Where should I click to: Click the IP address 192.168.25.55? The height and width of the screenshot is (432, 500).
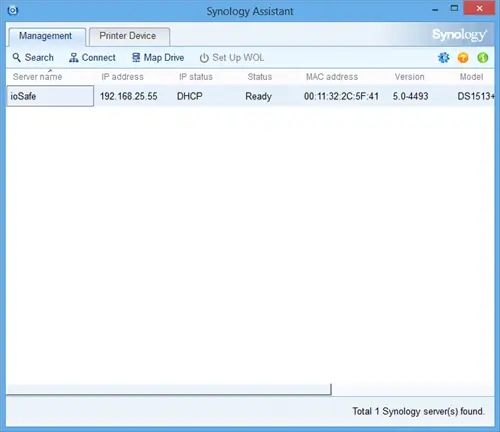coord(129,96)
